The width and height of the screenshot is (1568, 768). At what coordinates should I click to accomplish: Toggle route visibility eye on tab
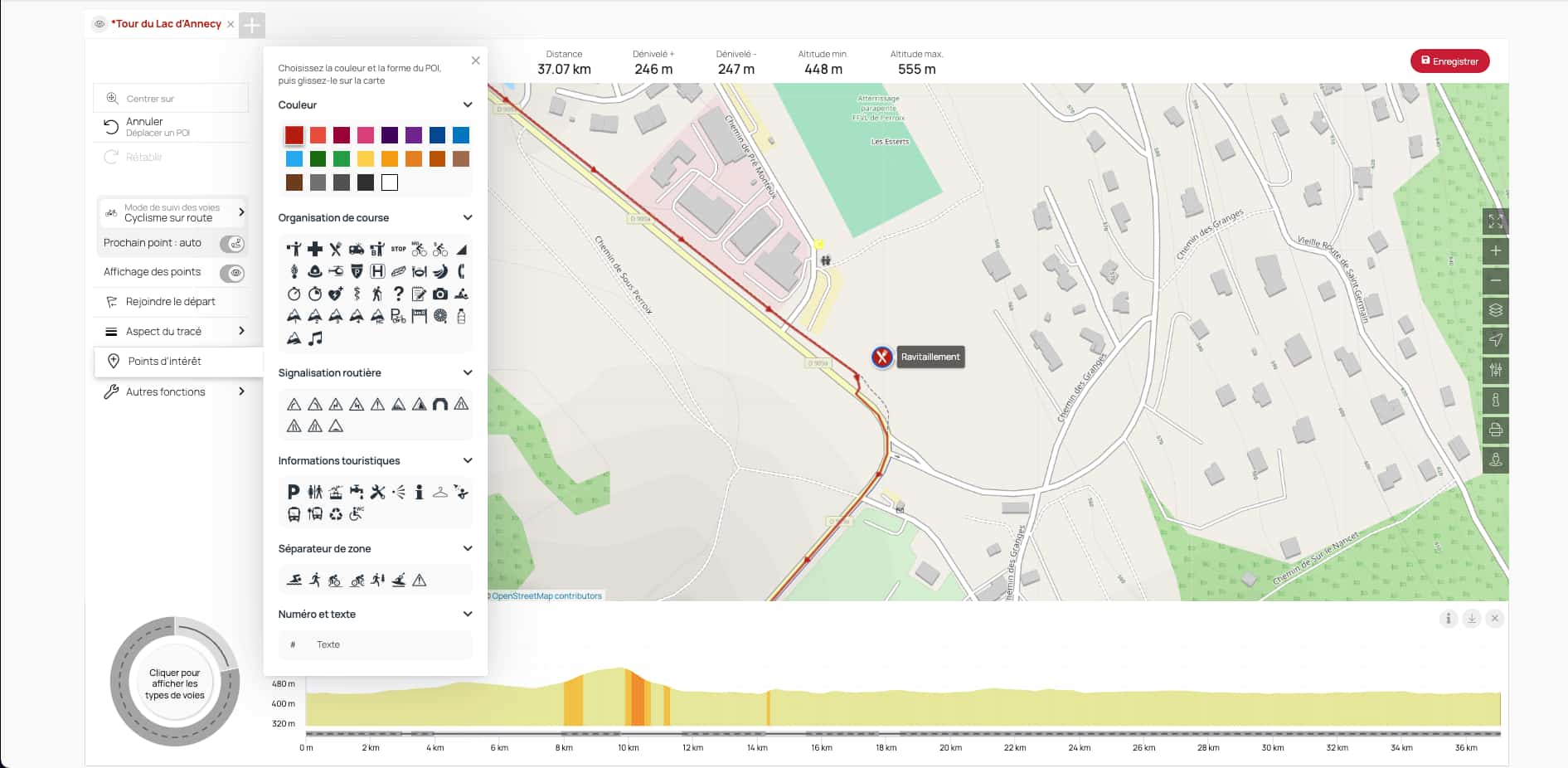pyautogui.click(x=100, y=24)
